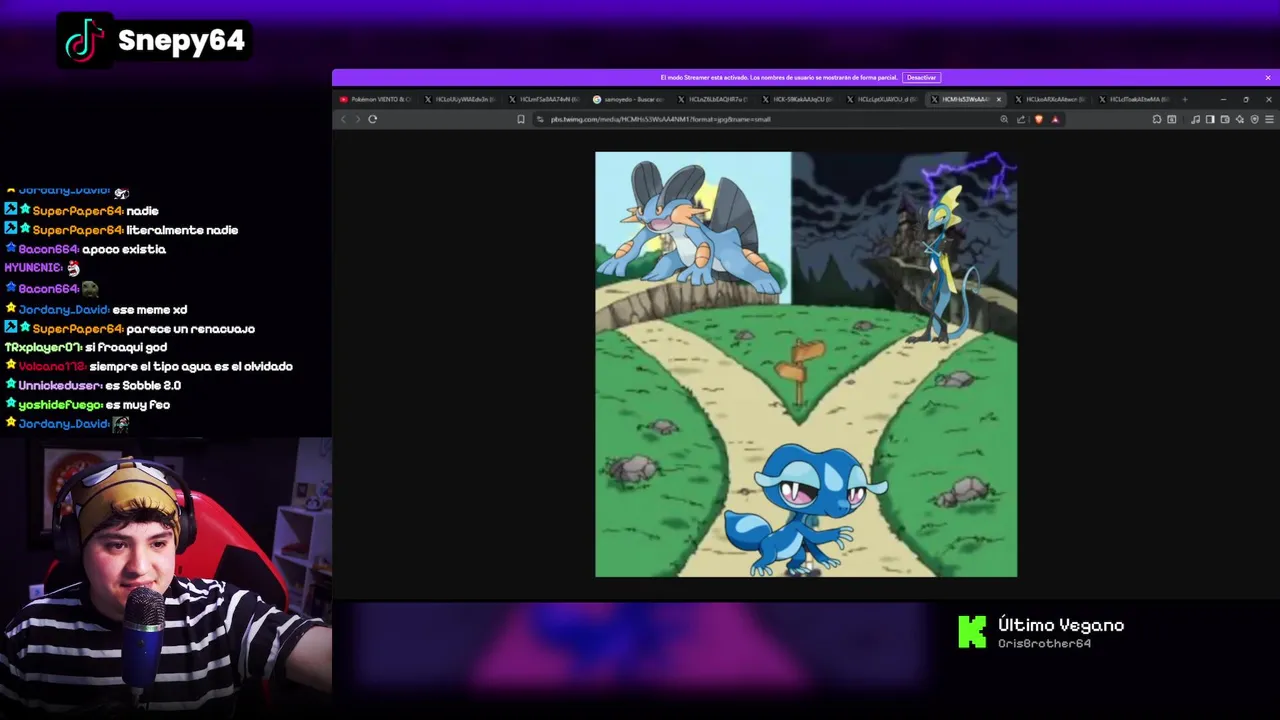Switch to the samoyedo Google search tab
Image resolution: width=1280 pixels, height=720 pixels.
point(629,99)
